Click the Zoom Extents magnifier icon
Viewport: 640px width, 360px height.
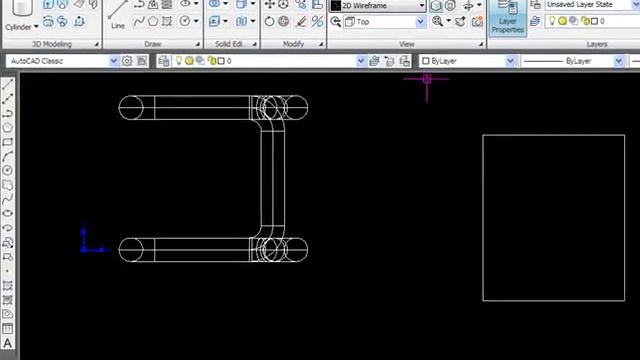point(438,21)
